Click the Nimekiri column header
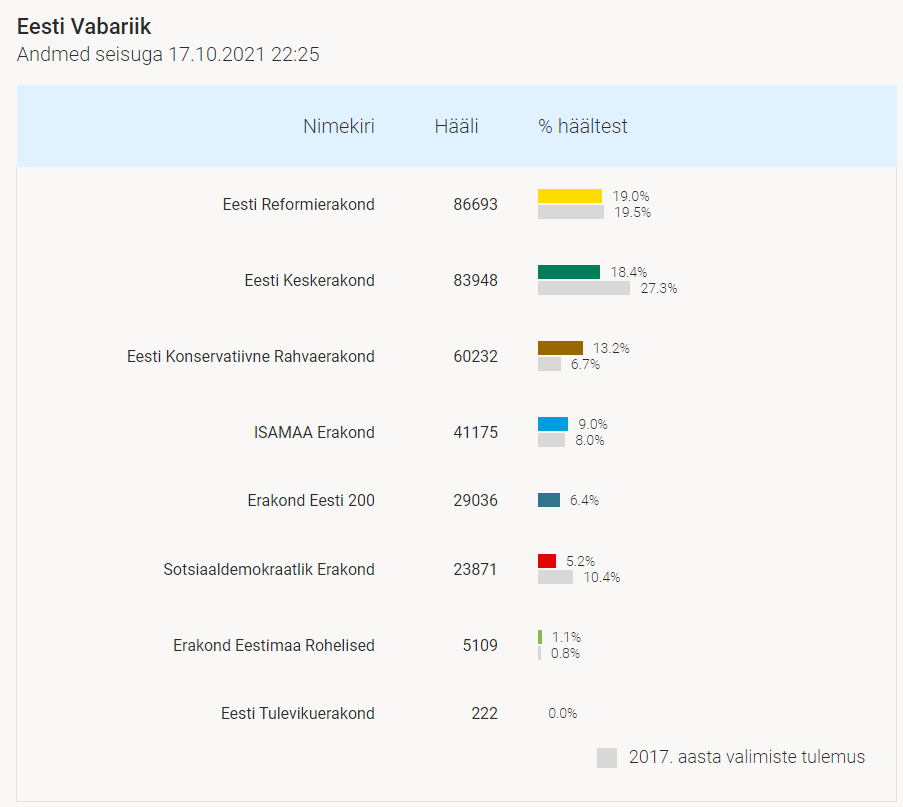The width and height of the screenshot is (903, 807). click(x=339, y=126)
